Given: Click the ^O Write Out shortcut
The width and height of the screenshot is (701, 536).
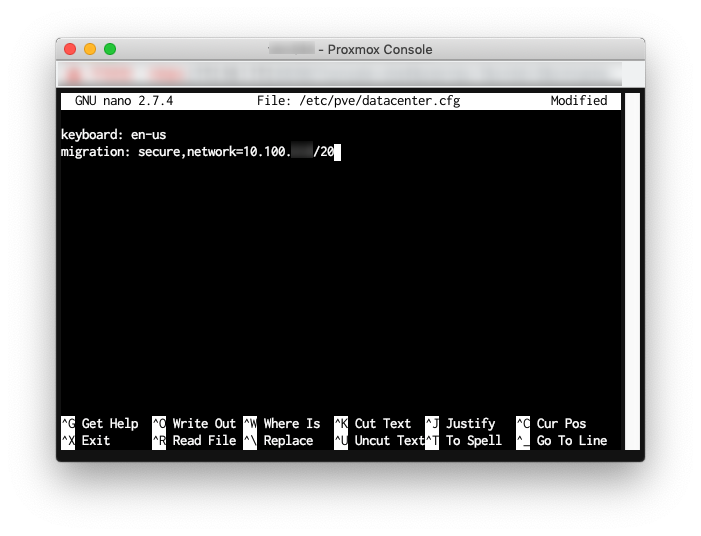Looking at the screenshot, I should pos(194,423).
